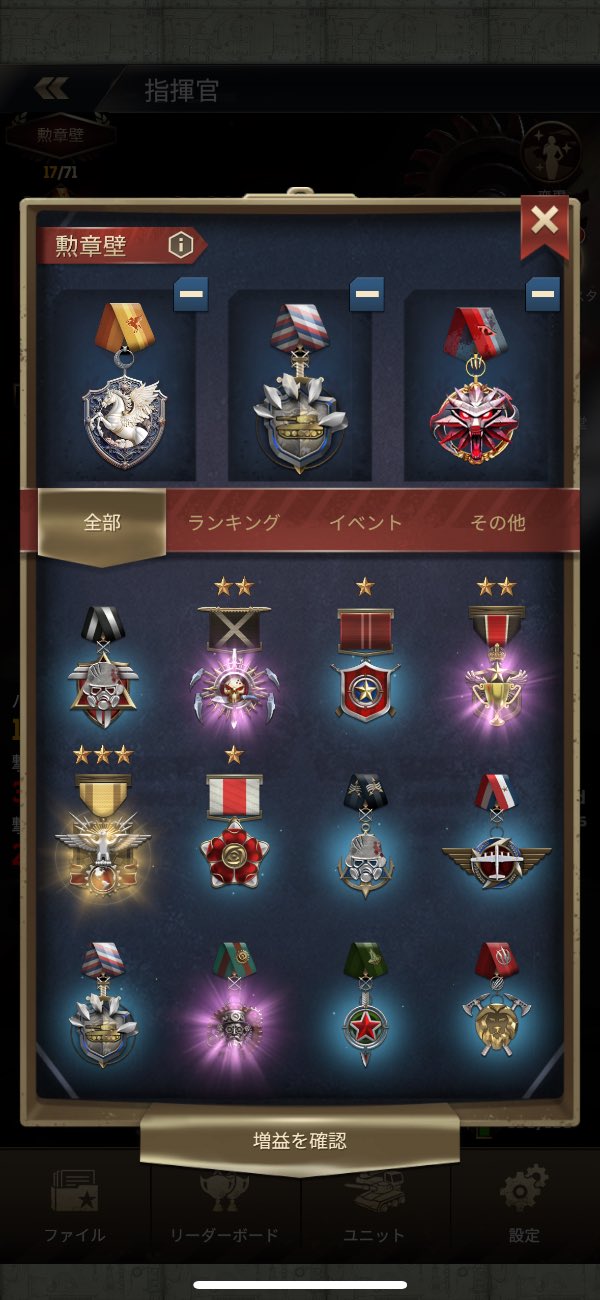
Task: Select the gas mask medal with black ribbon
Action: point(103,660)
